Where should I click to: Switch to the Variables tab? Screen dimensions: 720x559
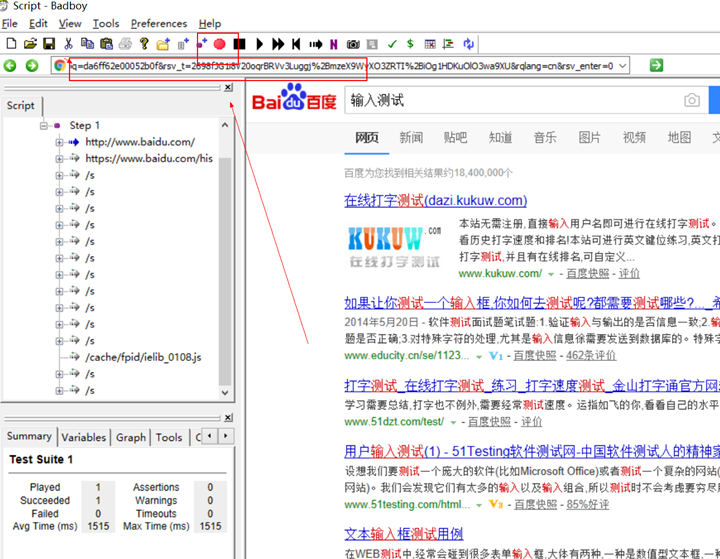click(84, 437)
